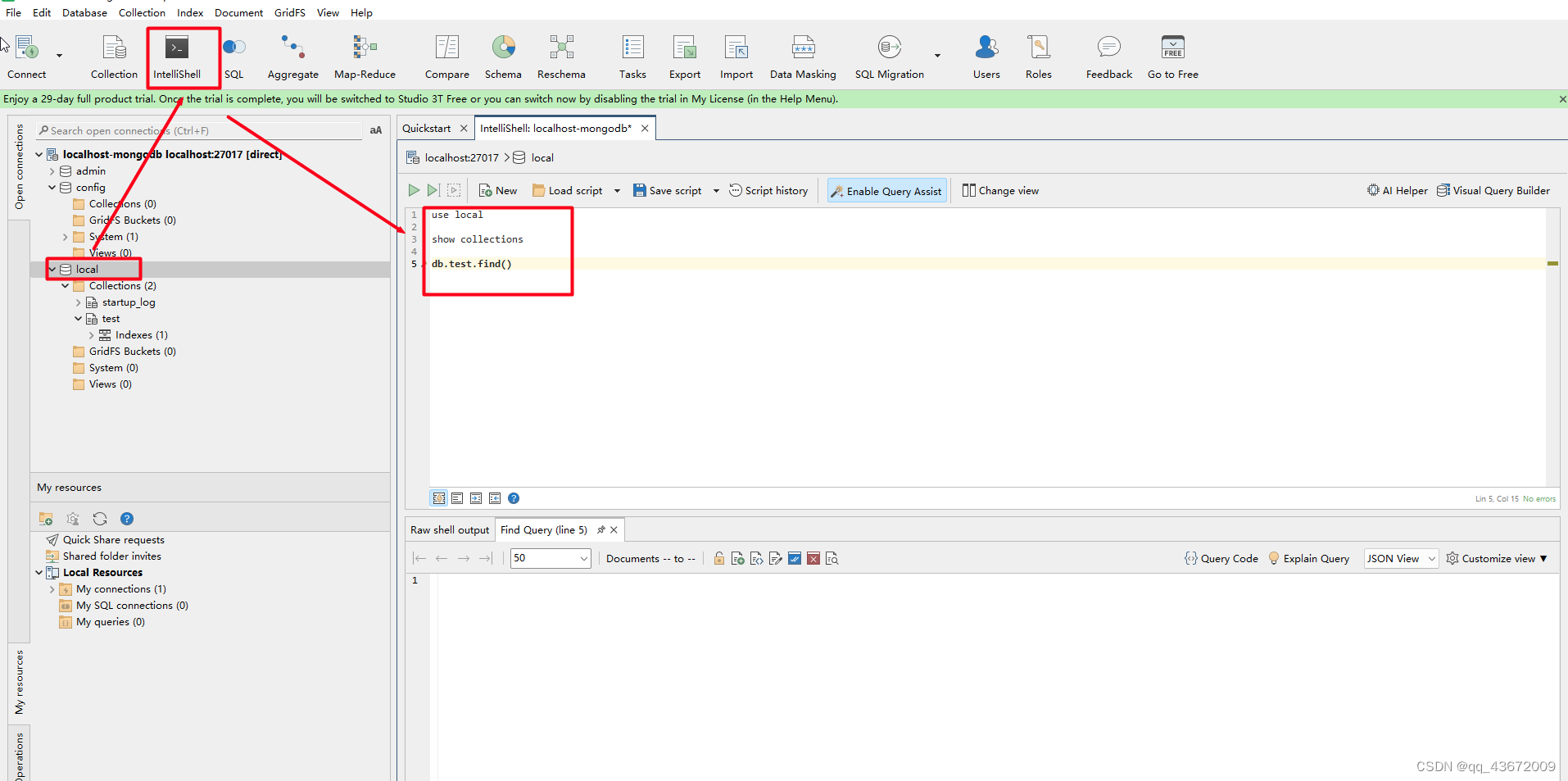Open Visual Query Builder
This screenshot has width=1568, height=781.
(1493, 191)
